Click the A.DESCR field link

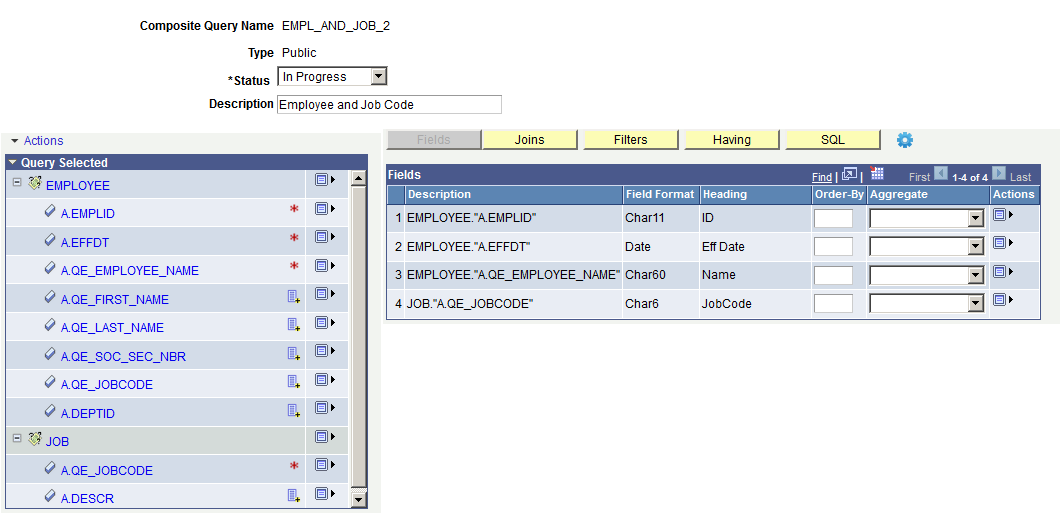(x=87, y=499)
